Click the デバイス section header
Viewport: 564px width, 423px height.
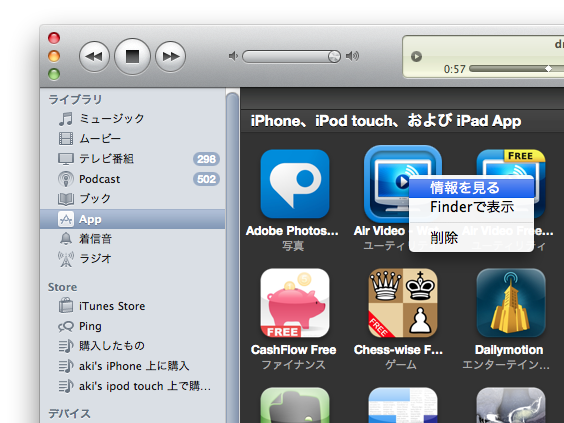(69, 413)
